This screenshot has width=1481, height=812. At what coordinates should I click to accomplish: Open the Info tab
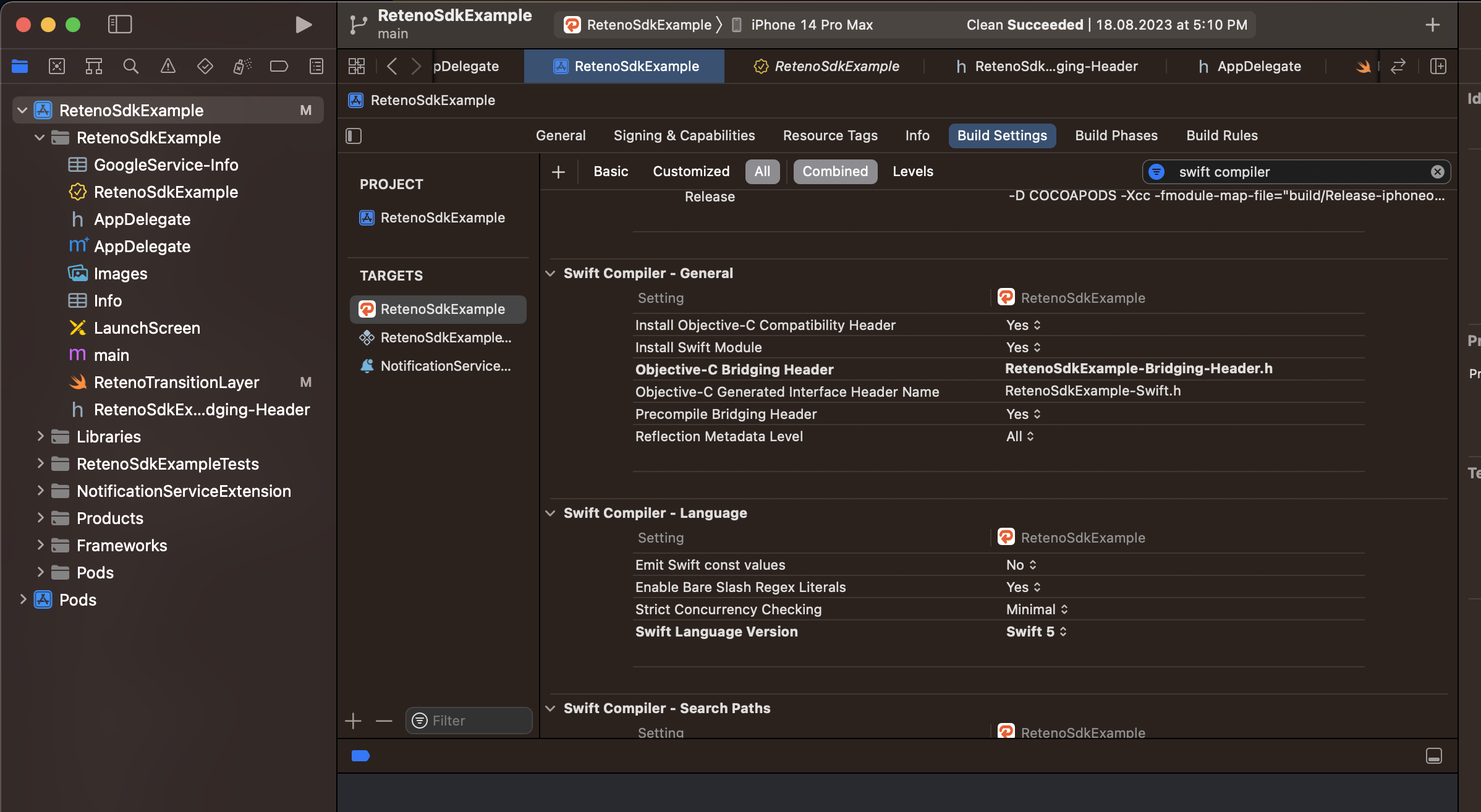[x=917, y=135]
